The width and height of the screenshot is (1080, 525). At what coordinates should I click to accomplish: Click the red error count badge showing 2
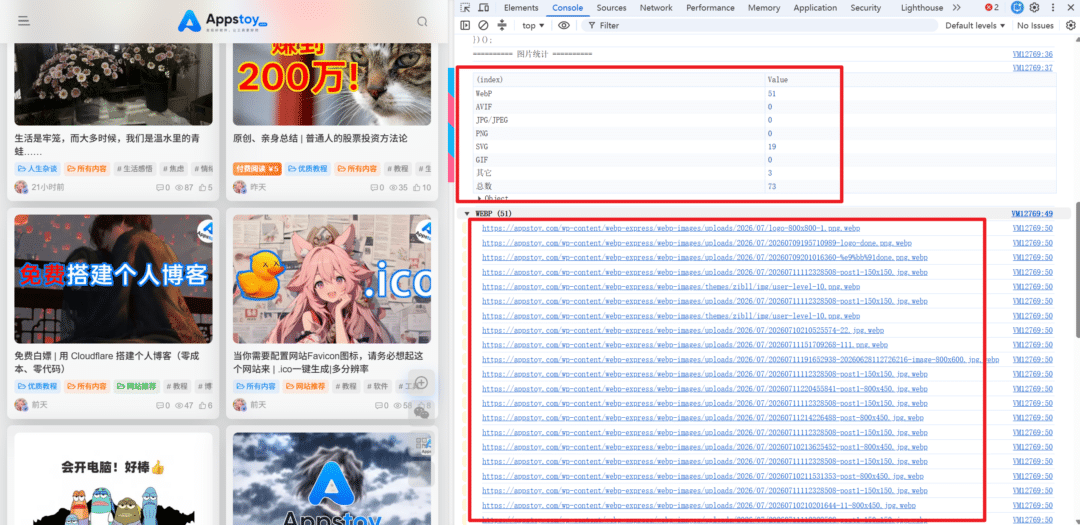pyautogui.click(x=993, y=8)
